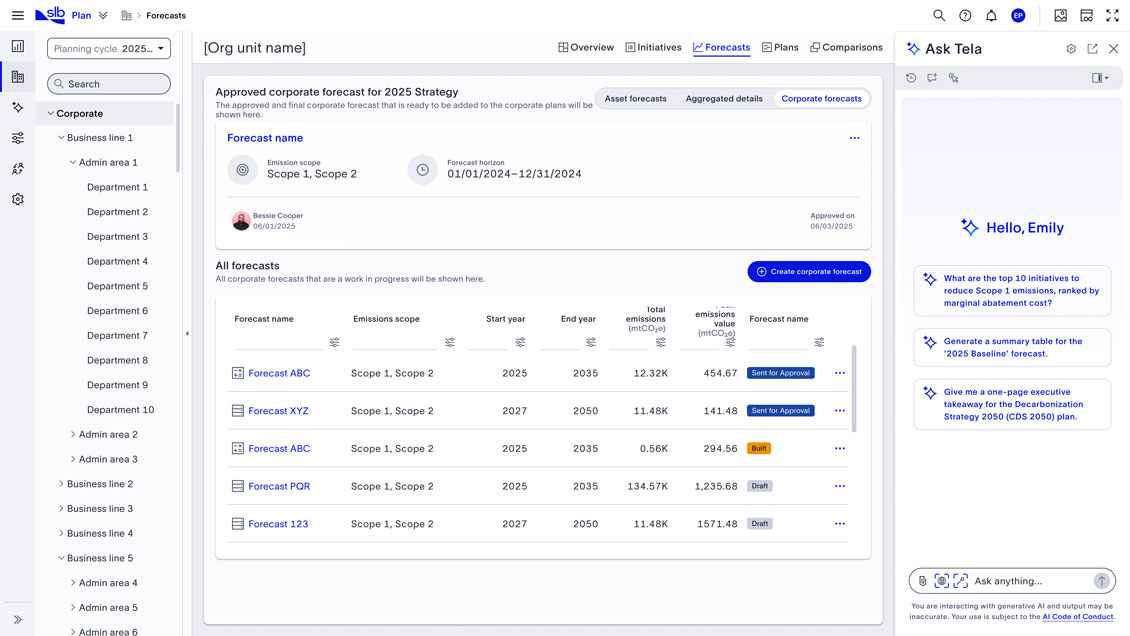Image resolution: width=1130 pixels, height=636 pixels.
Task: Collapse Admin area 1 tree node
Action: pos(73,163)
